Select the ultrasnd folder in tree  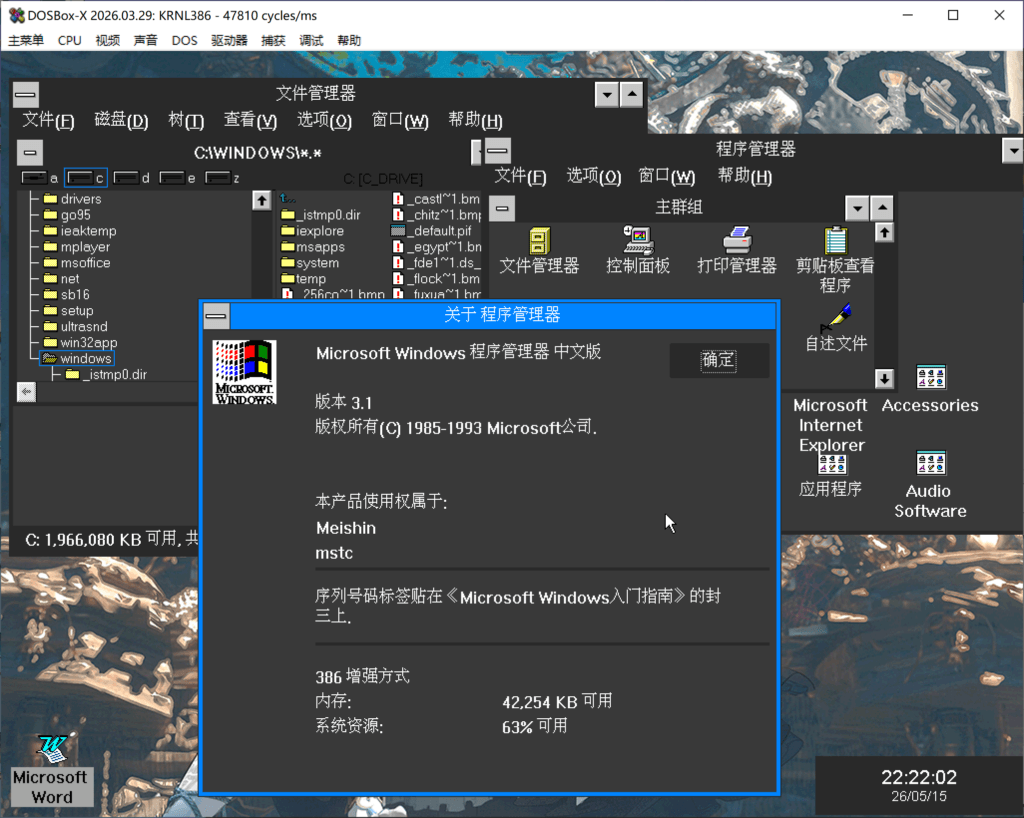(x=76, y=326)
